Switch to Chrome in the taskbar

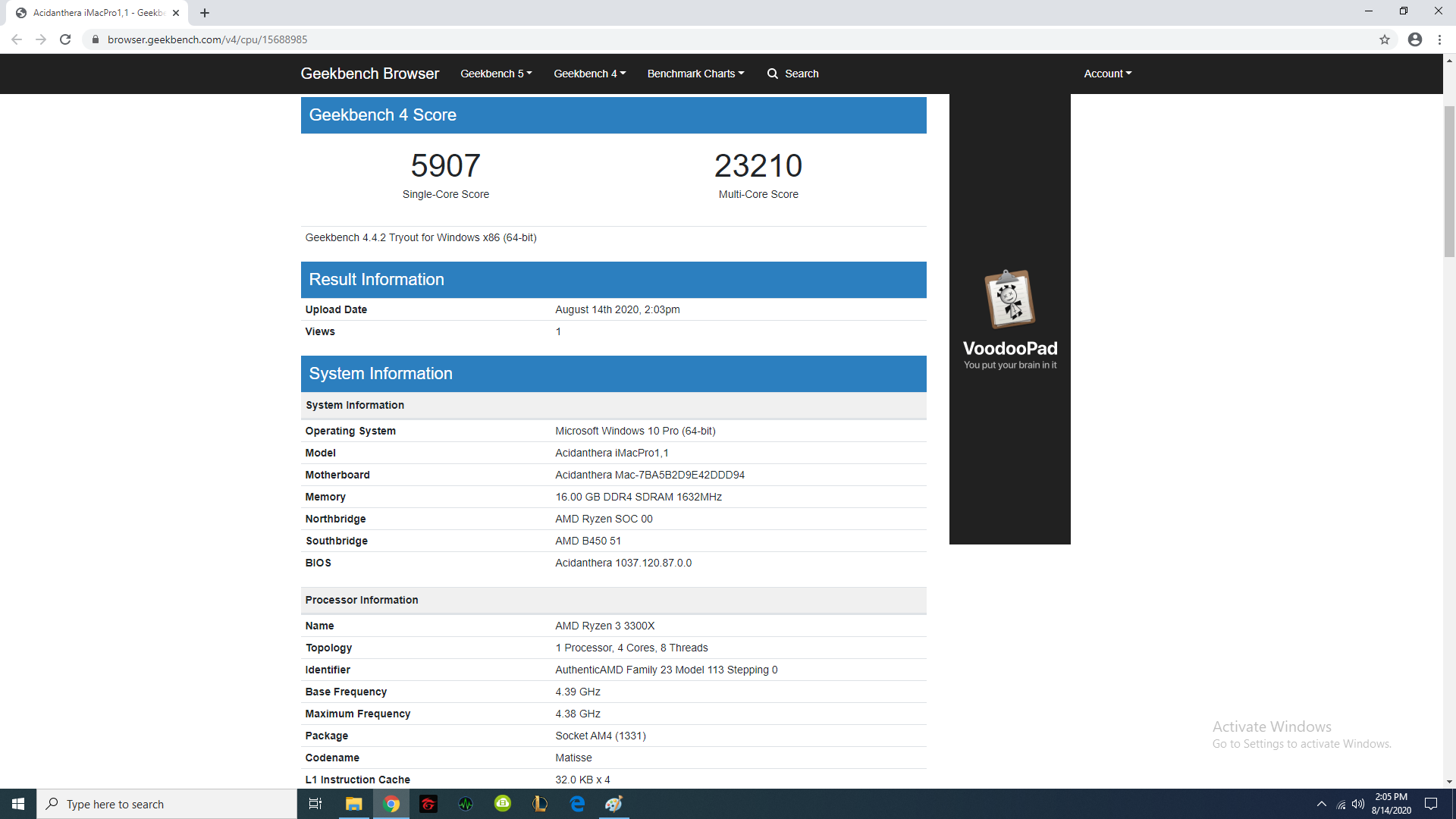point(391,804)
